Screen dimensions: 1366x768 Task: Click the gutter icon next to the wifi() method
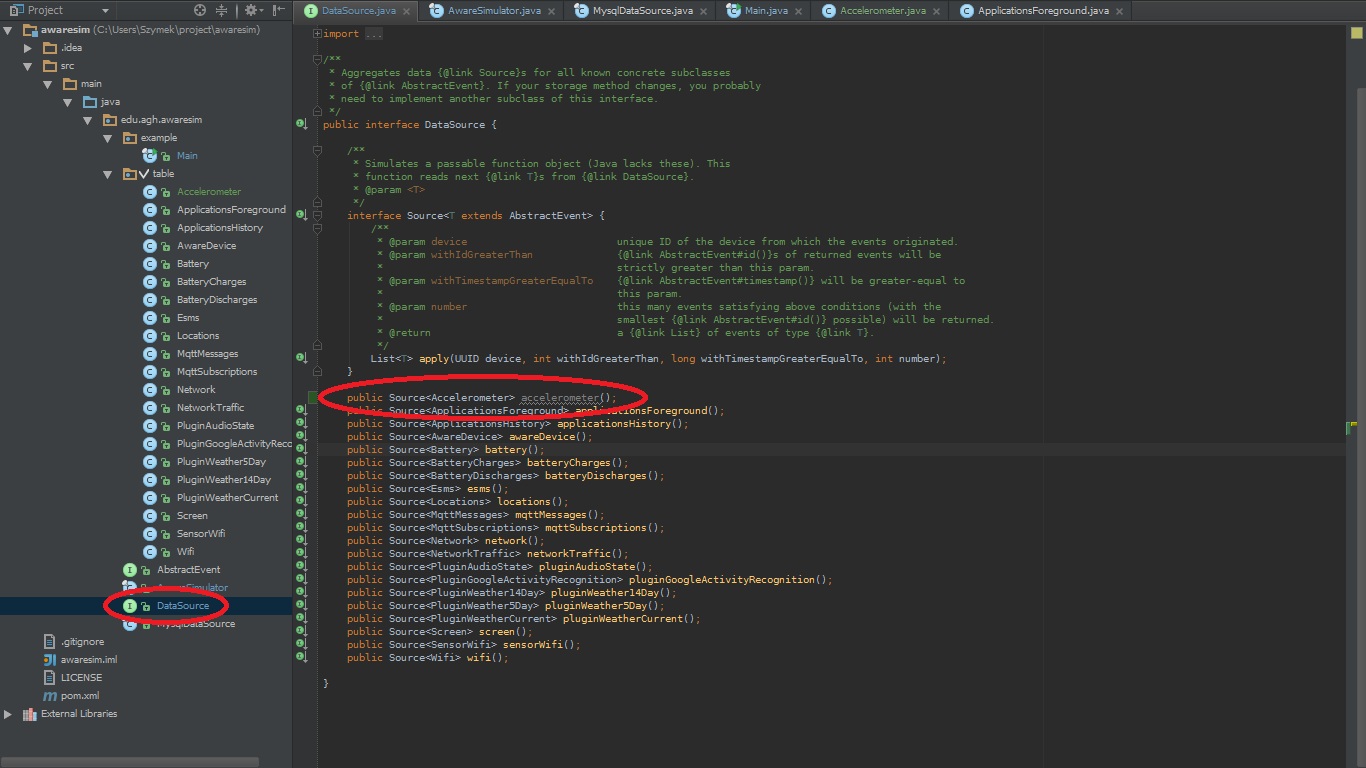pos(301,657)
